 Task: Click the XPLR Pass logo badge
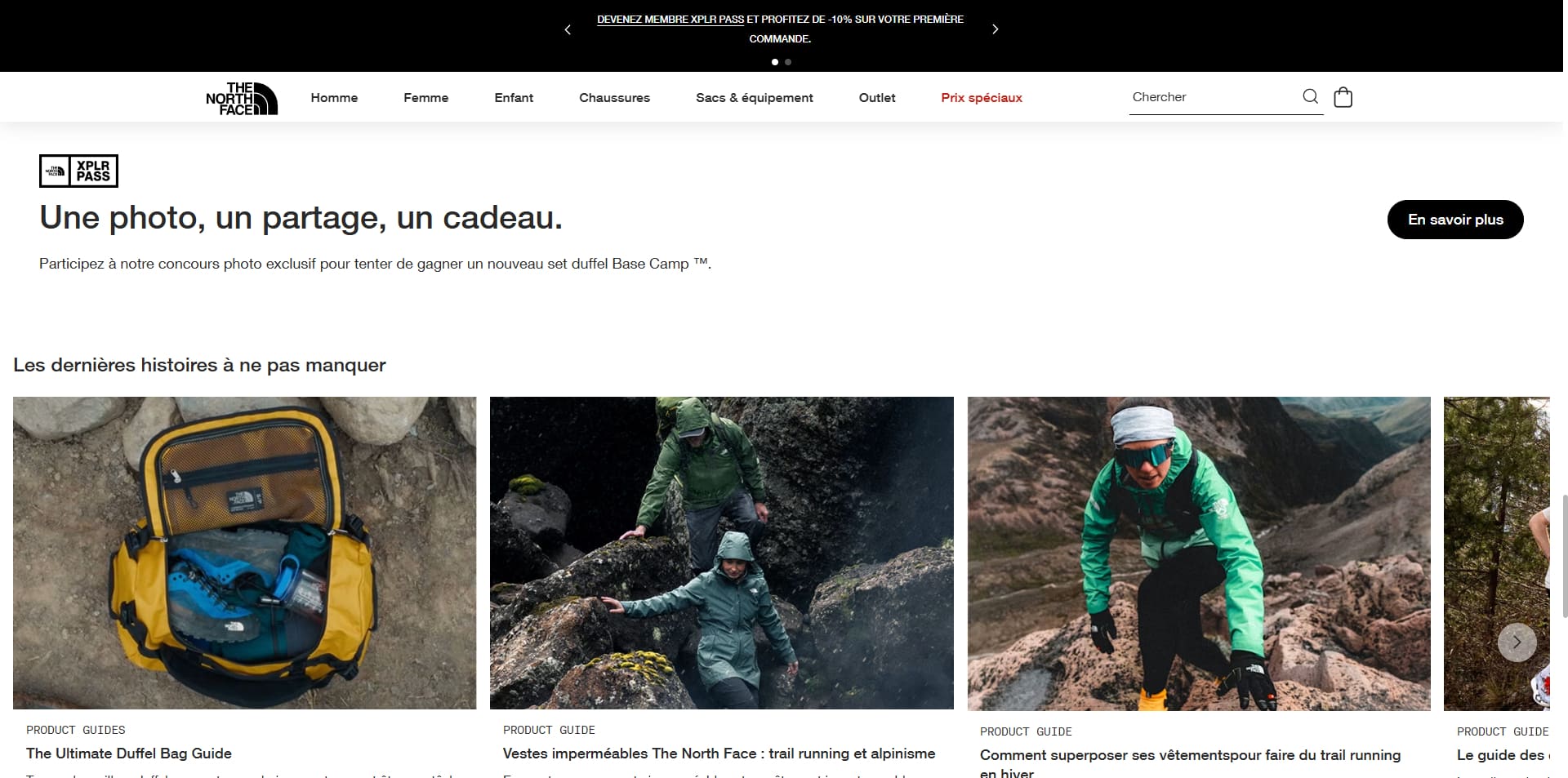point(78,171)
